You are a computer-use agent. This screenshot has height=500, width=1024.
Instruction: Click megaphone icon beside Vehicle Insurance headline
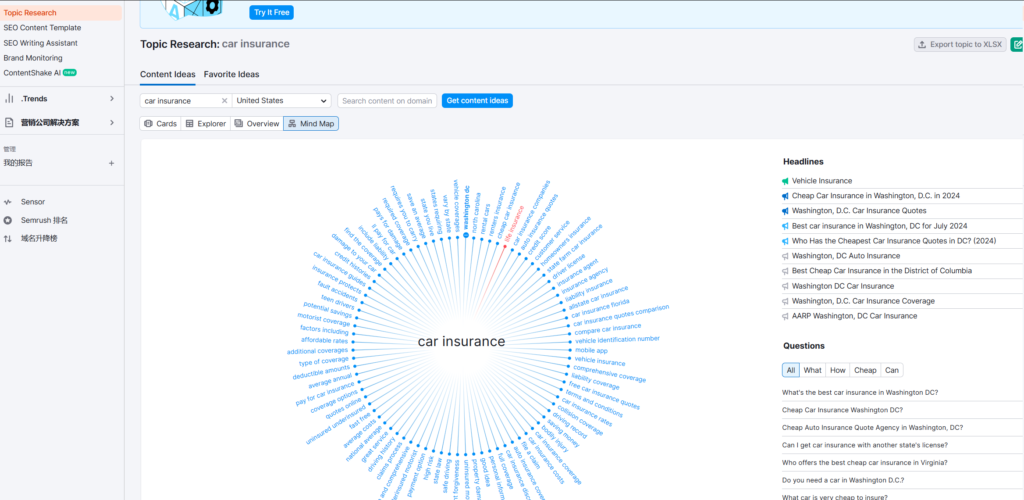pyautogui.click(x=786, y=181)
